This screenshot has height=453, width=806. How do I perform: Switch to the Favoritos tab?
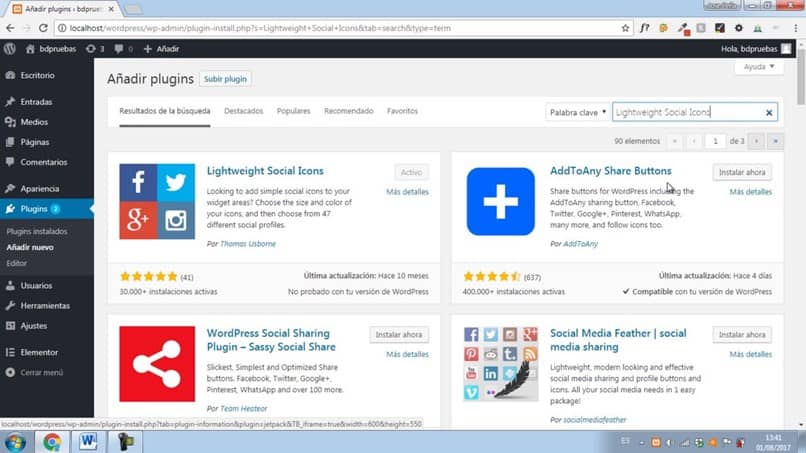point(402,111)
